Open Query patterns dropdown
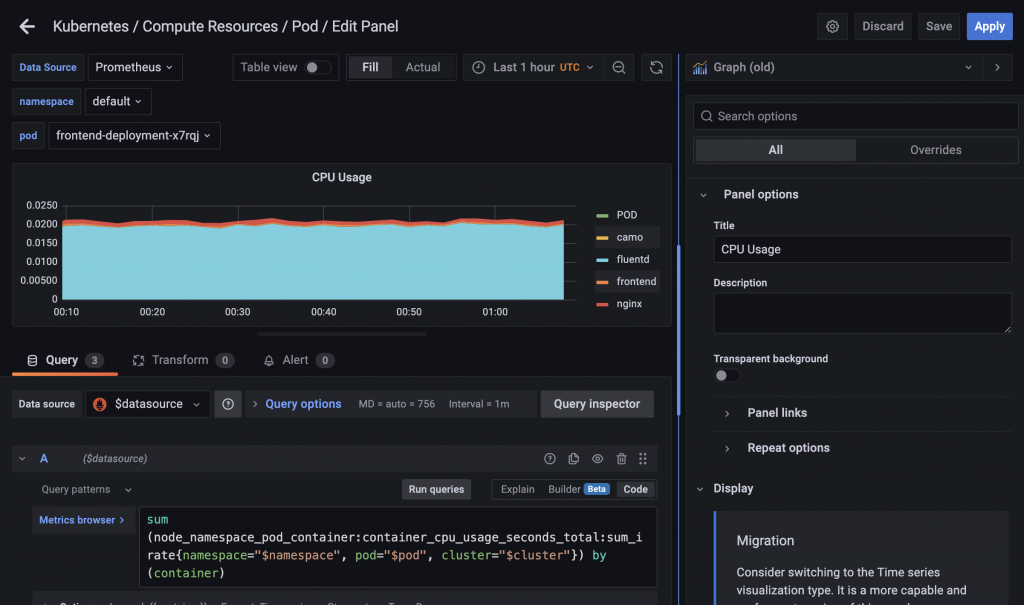The image size is (1024, 605). coord(86,489)
